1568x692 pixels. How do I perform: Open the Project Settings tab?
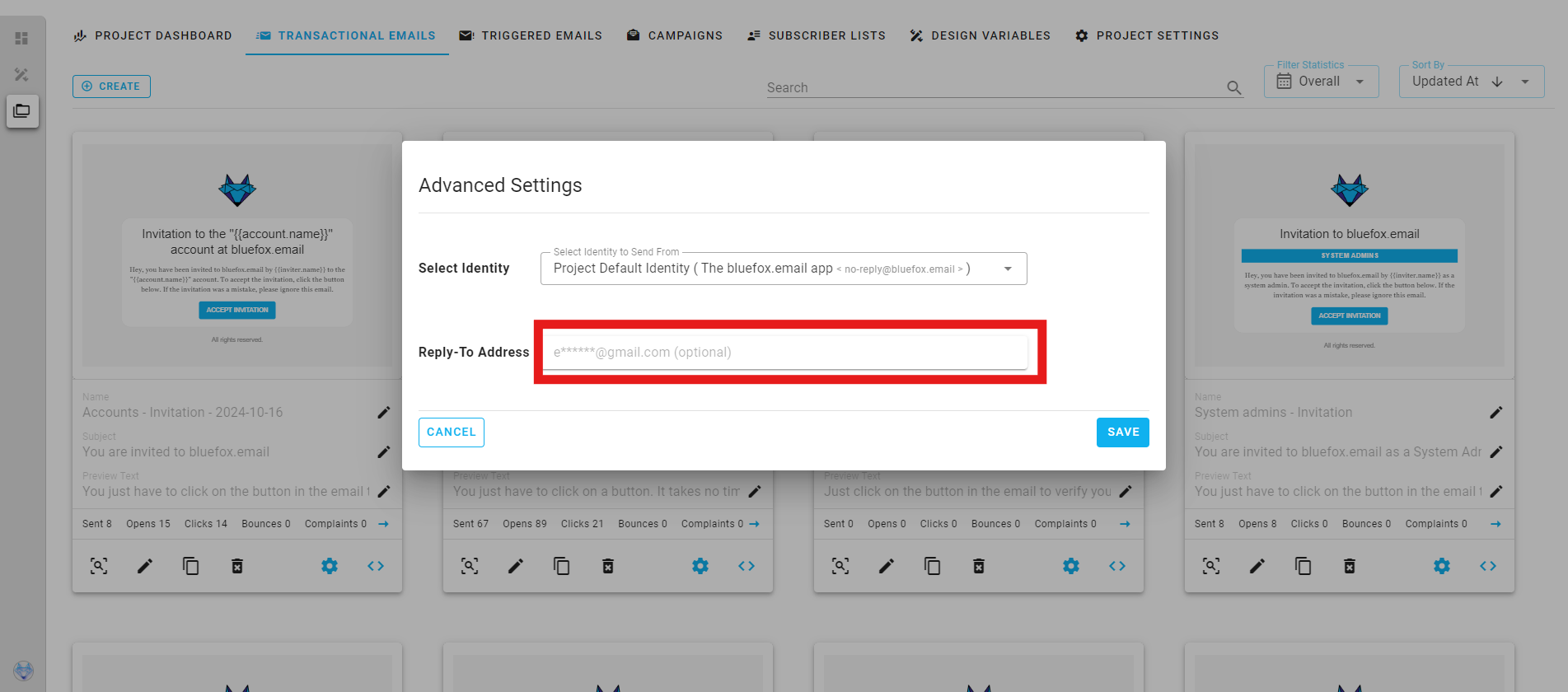click(1147, 35)
